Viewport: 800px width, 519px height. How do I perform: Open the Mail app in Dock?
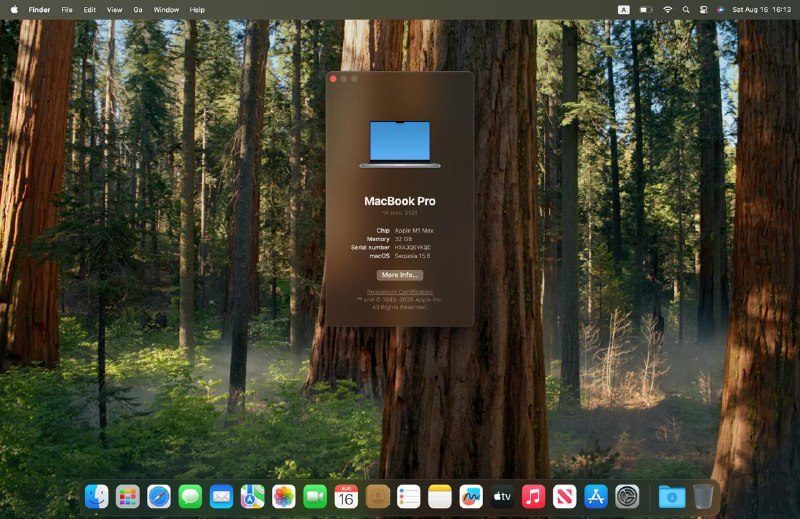click(221, 496)
